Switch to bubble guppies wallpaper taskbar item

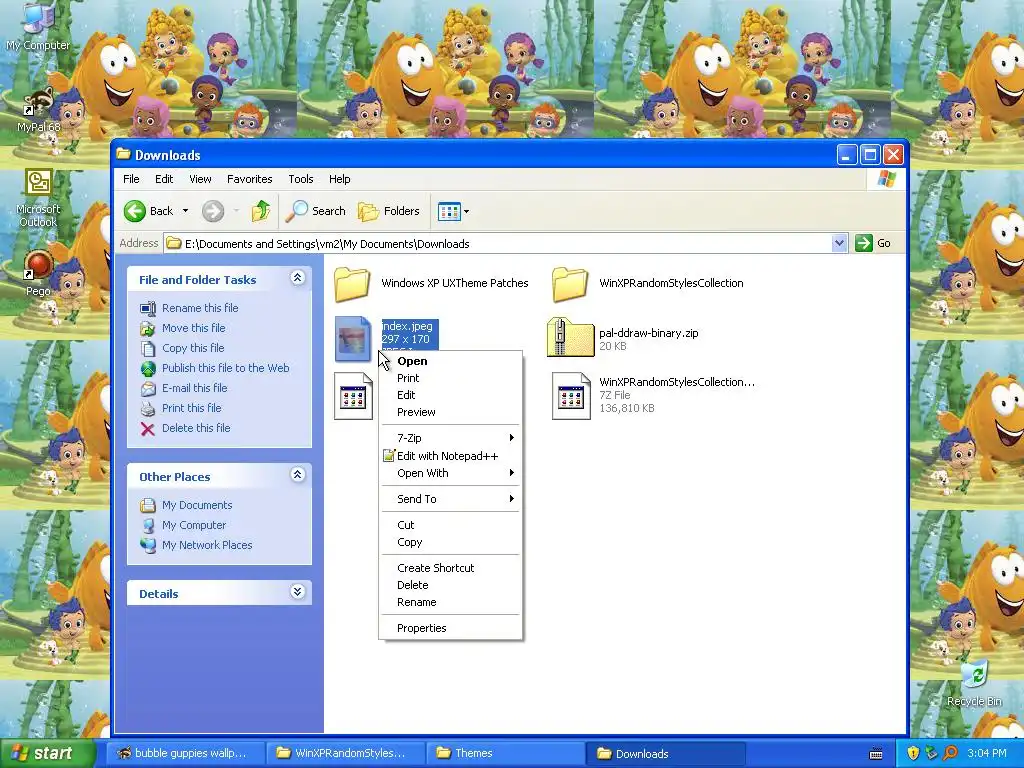[185, 754]
